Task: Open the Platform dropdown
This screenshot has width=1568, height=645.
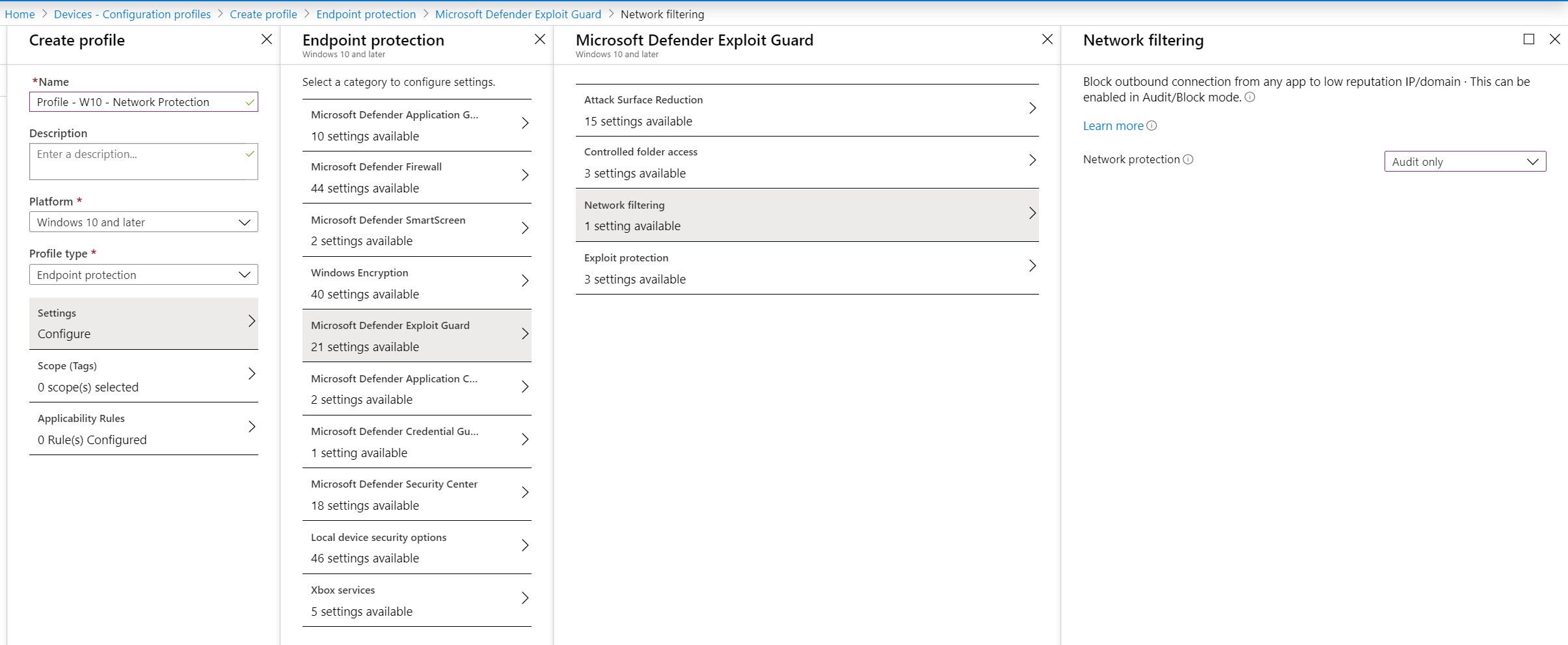Action: (144, 222)
